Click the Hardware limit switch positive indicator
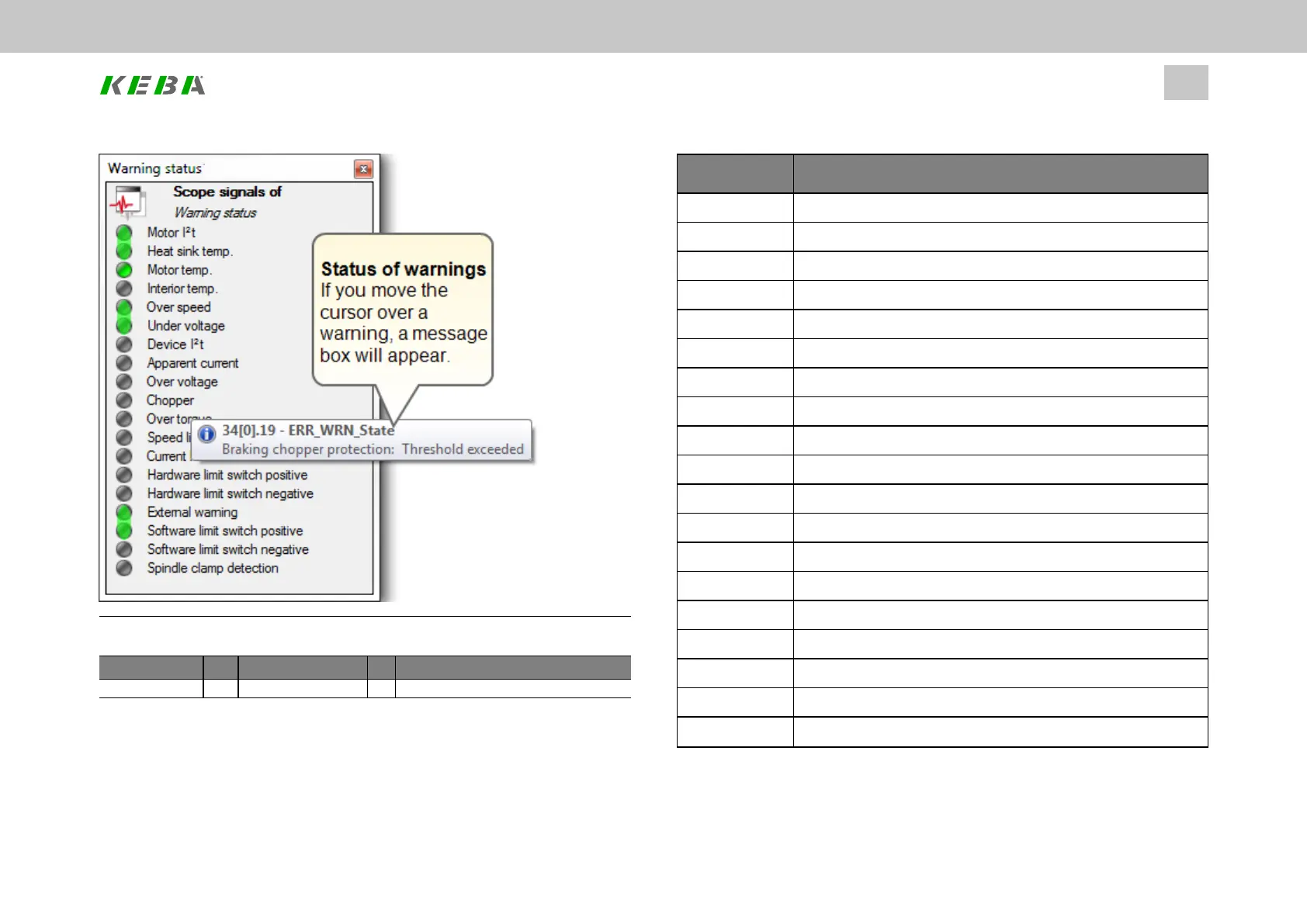Viewport: 1307px width, 924px height. (124, 475)
